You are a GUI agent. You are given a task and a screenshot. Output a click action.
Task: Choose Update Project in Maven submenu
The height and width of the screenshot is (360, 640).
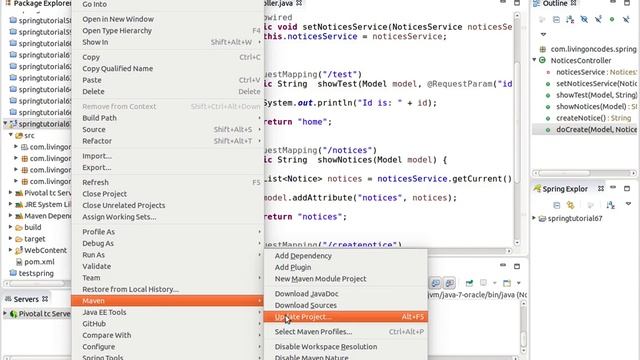click(x=345, y=317)
